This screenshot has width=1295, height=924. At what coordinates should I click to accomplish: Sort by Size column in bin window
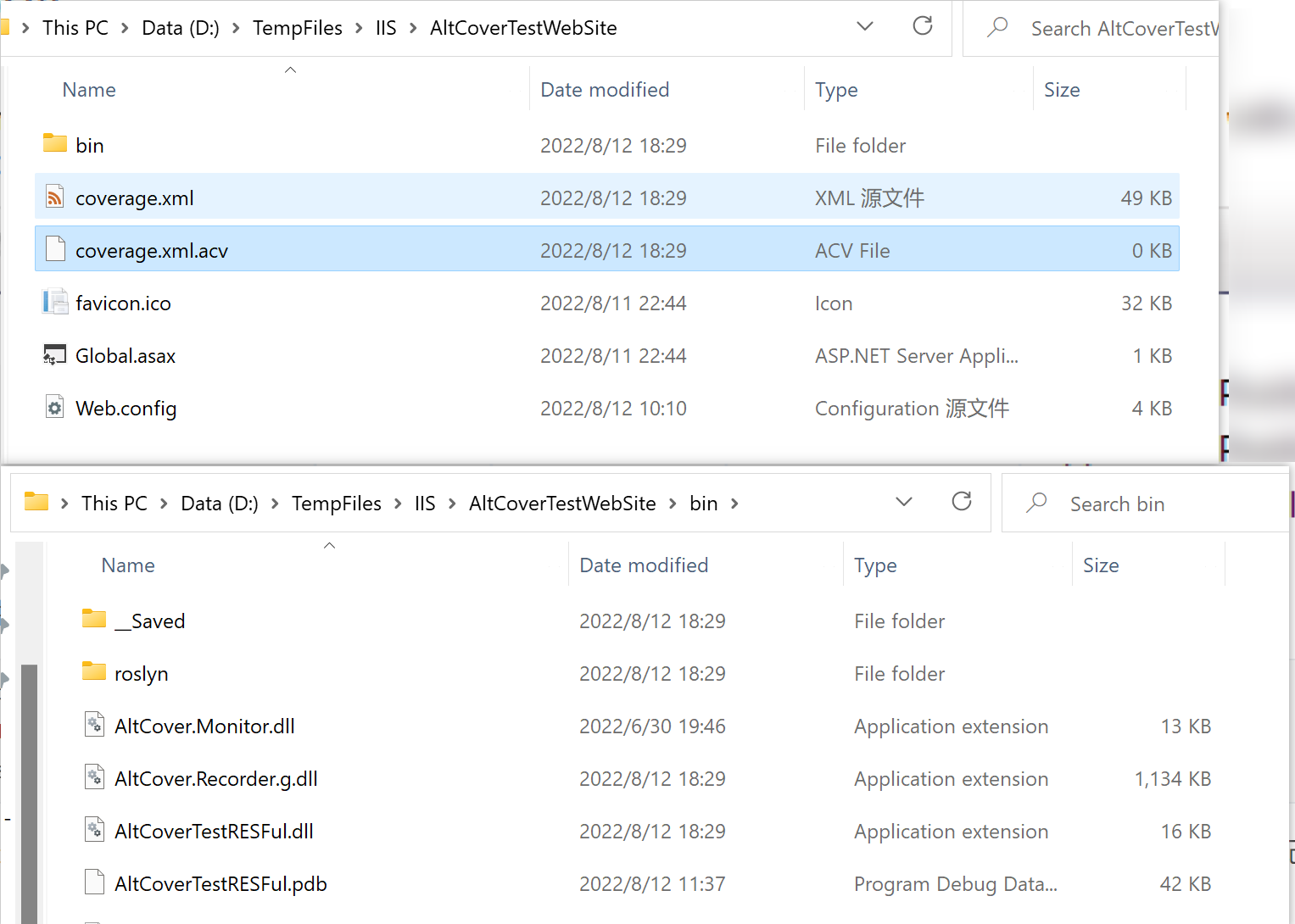click(1101, 565)
